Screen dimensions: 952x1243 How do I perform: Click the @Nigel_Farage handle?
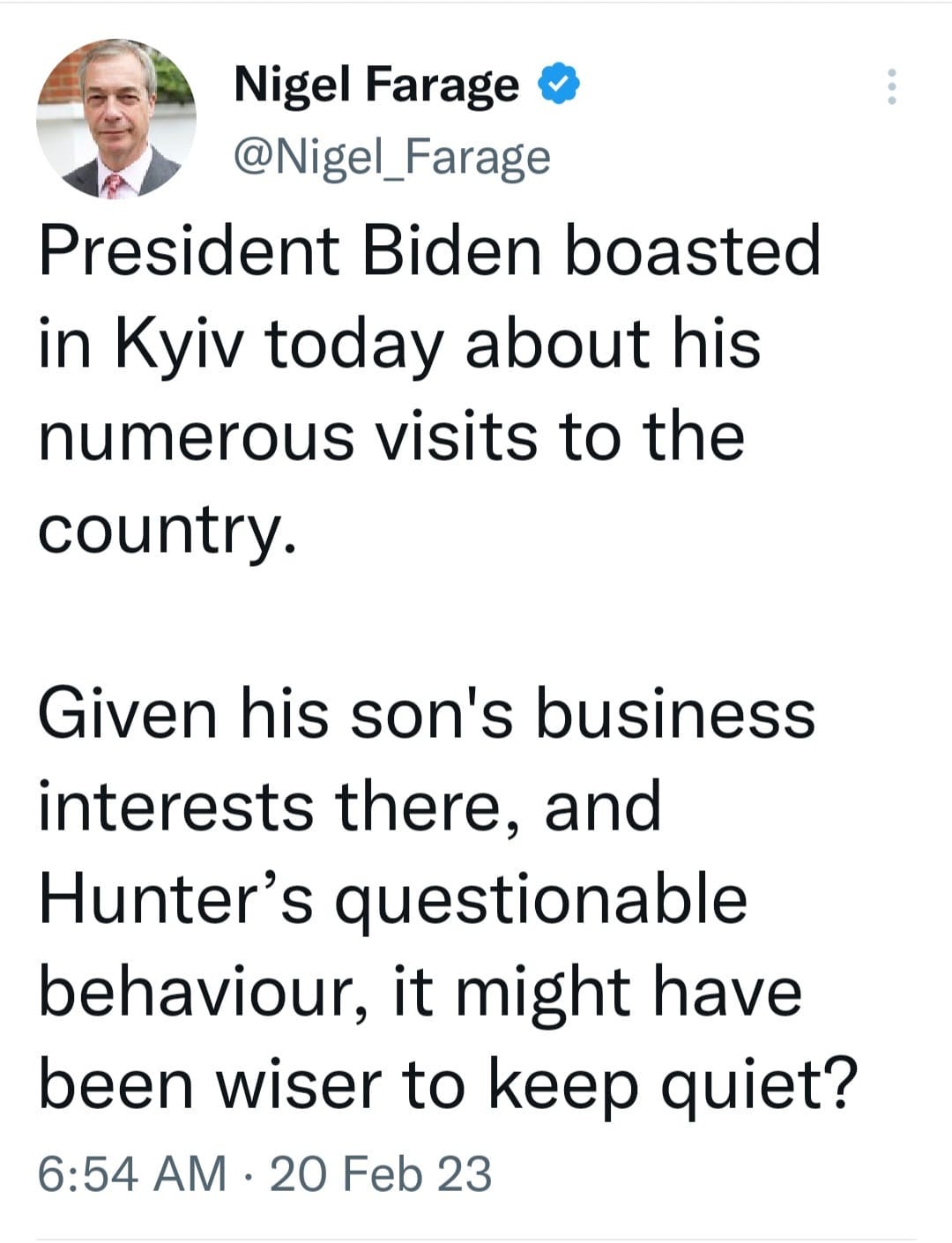pos(390,156)
